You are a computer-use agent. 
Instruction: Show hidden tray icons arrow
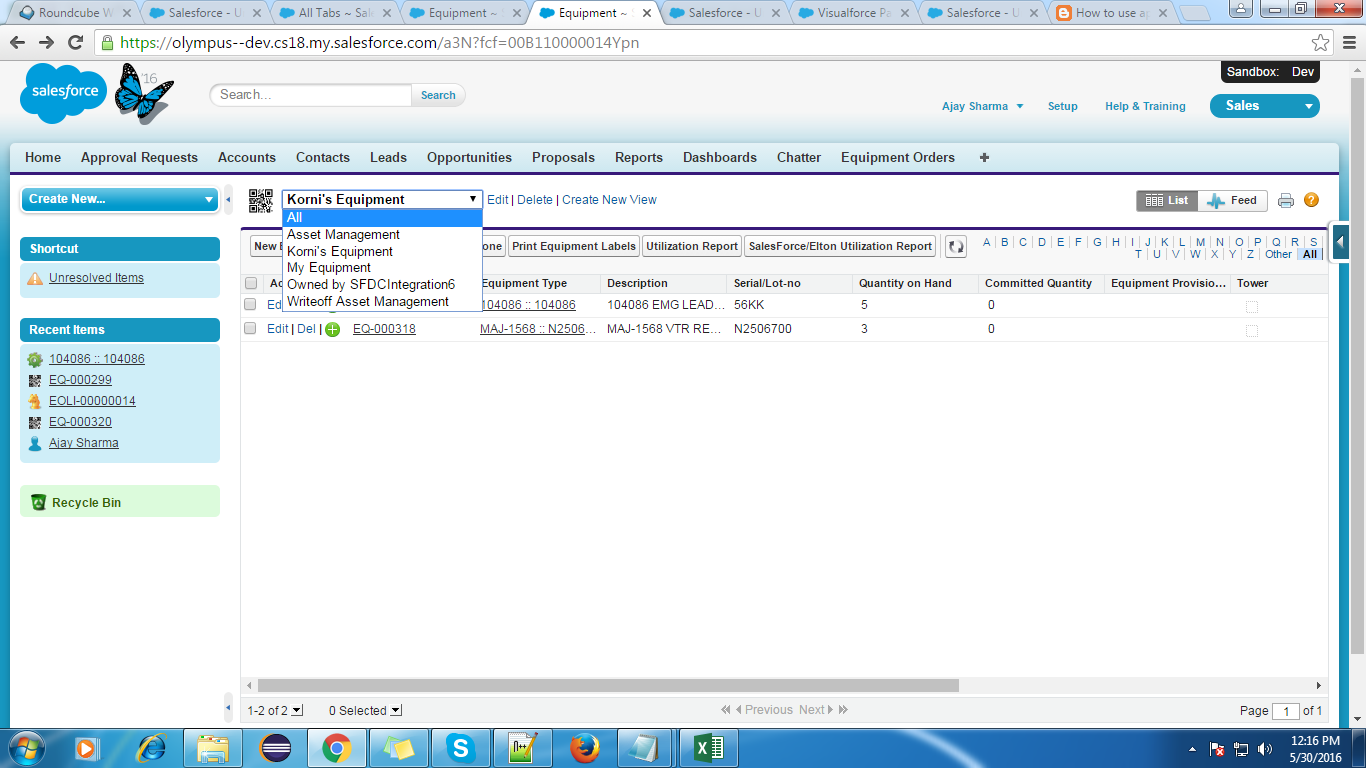point(1191,748)
